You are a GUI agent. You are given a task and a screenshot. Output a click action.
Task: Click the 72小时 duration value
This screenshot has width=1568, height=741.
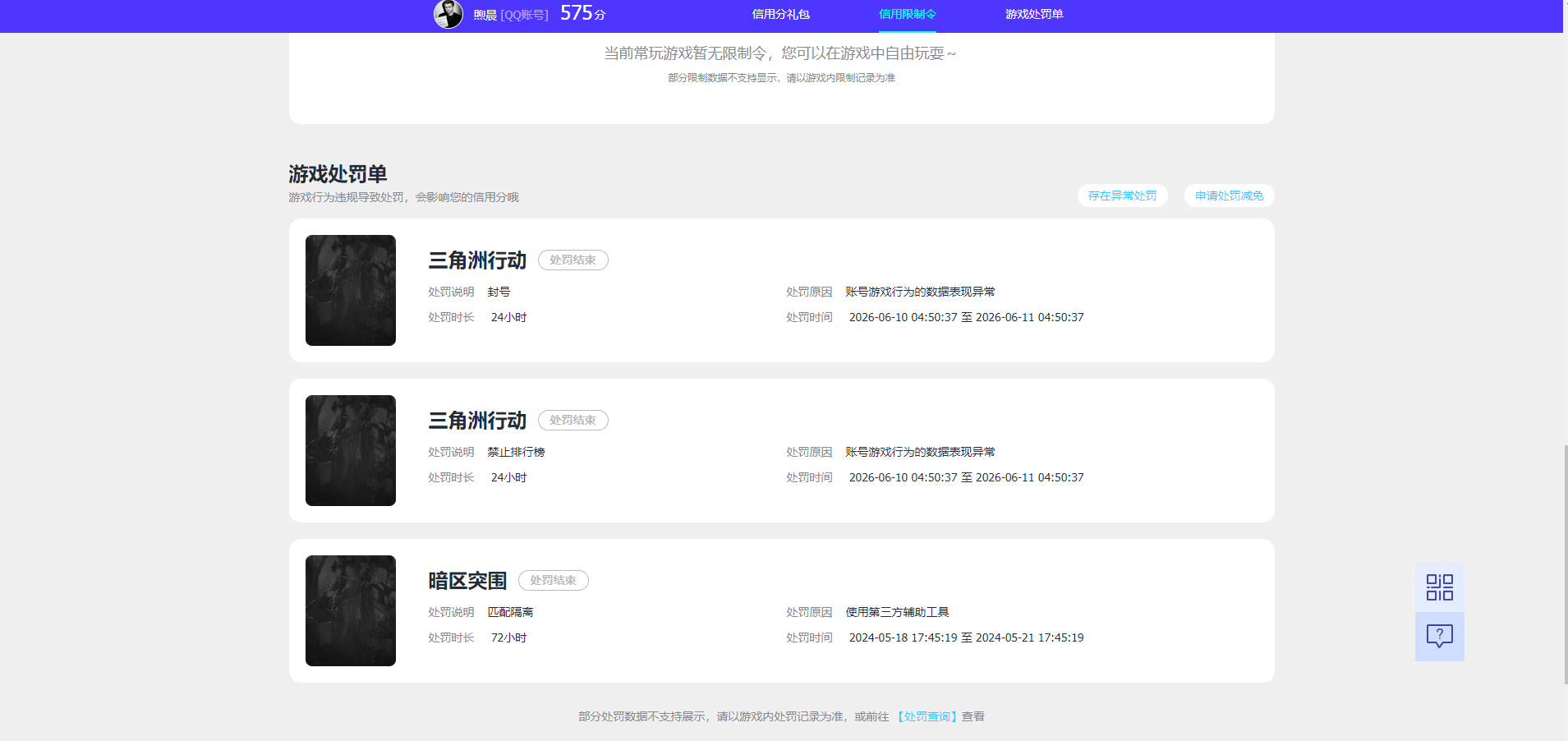coord(508,637)
